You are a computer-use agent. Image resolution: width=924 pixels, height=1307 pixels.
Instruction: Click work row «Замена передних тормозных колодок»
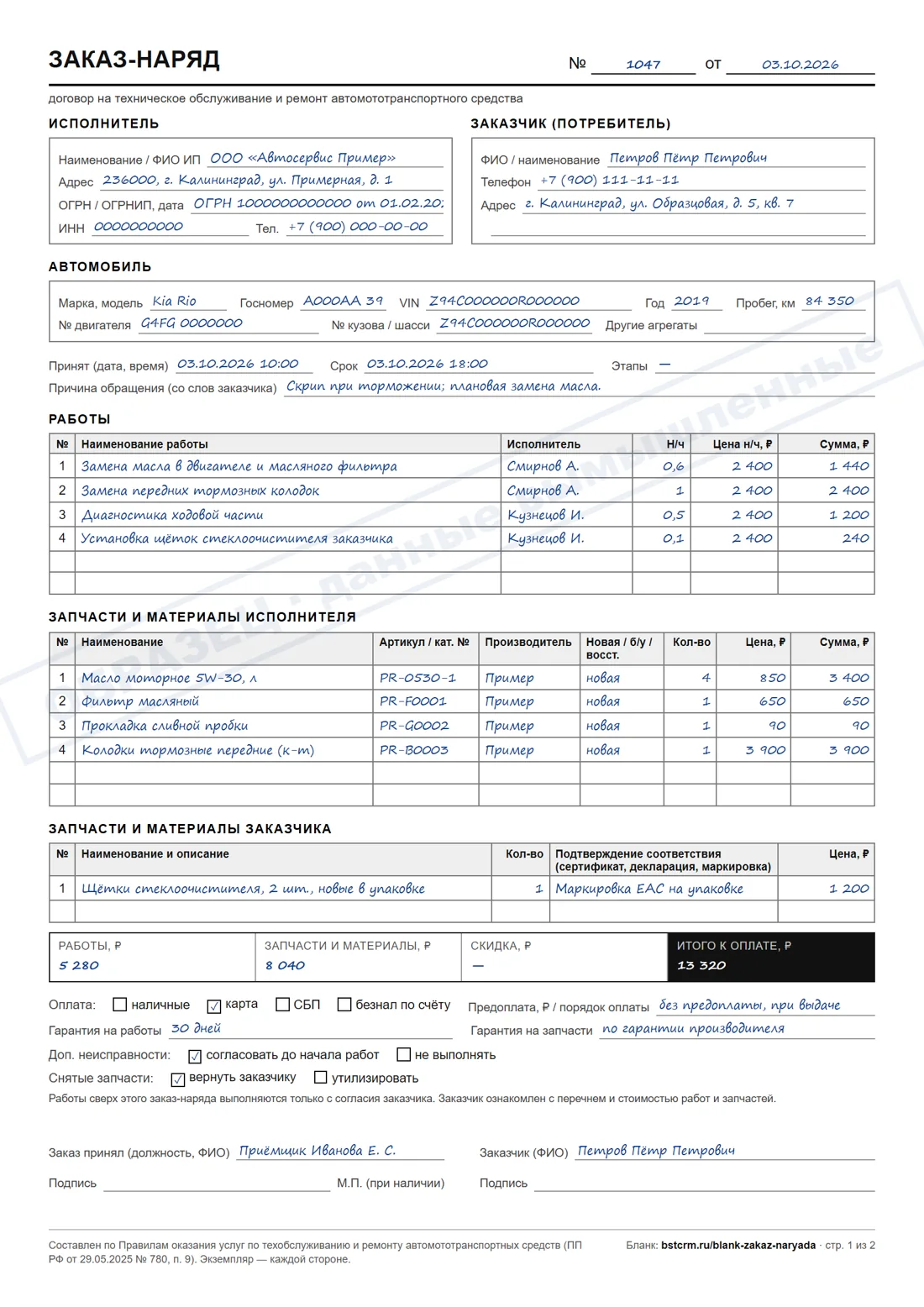(x=462, y=491)
